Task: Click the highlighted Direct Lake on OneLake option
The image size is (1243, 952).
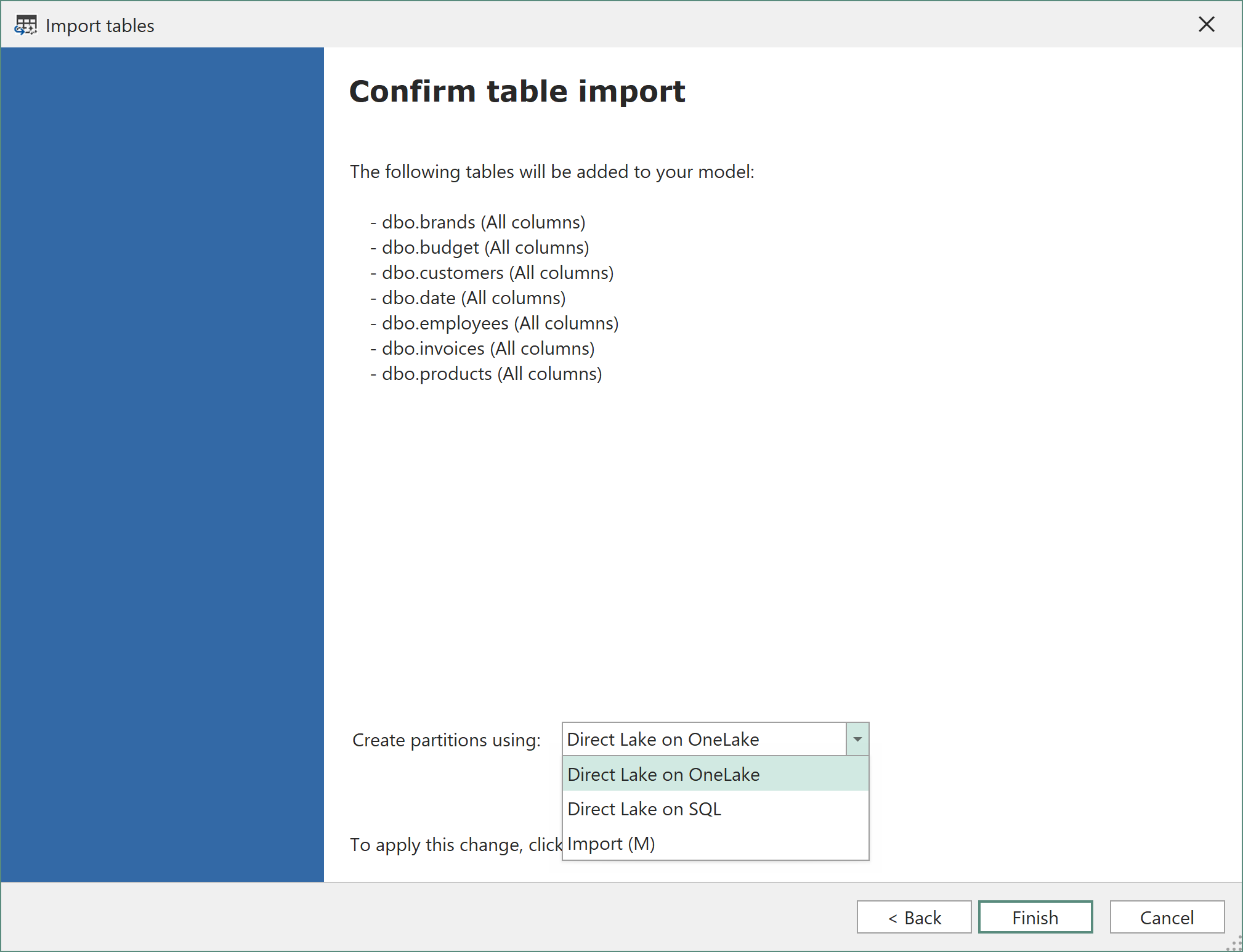Action: click(x=663, y=774)
